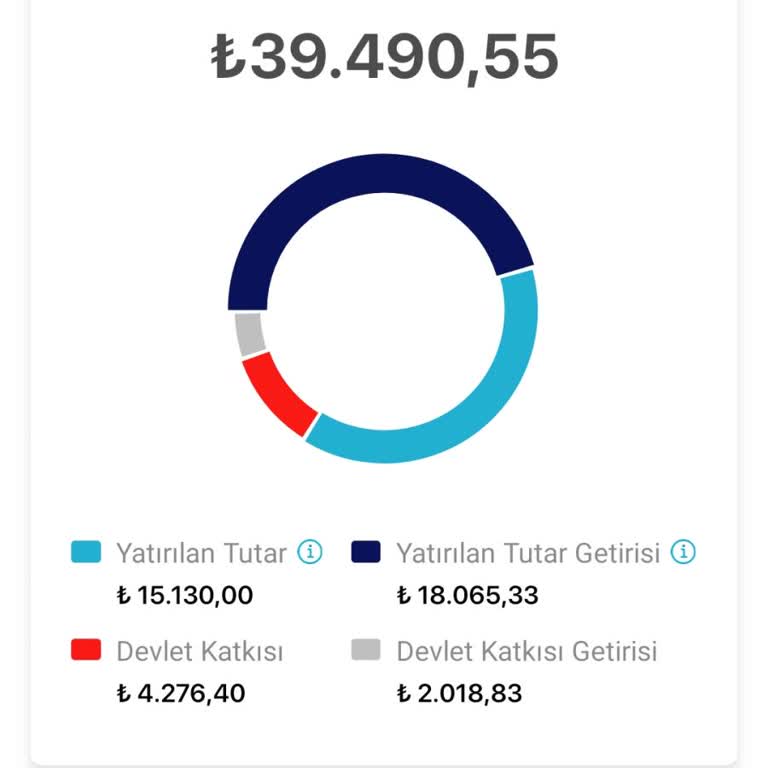Tap the total balance ₺39.490,55
This screenshot has height=768, width=768.
coord(384,57)
